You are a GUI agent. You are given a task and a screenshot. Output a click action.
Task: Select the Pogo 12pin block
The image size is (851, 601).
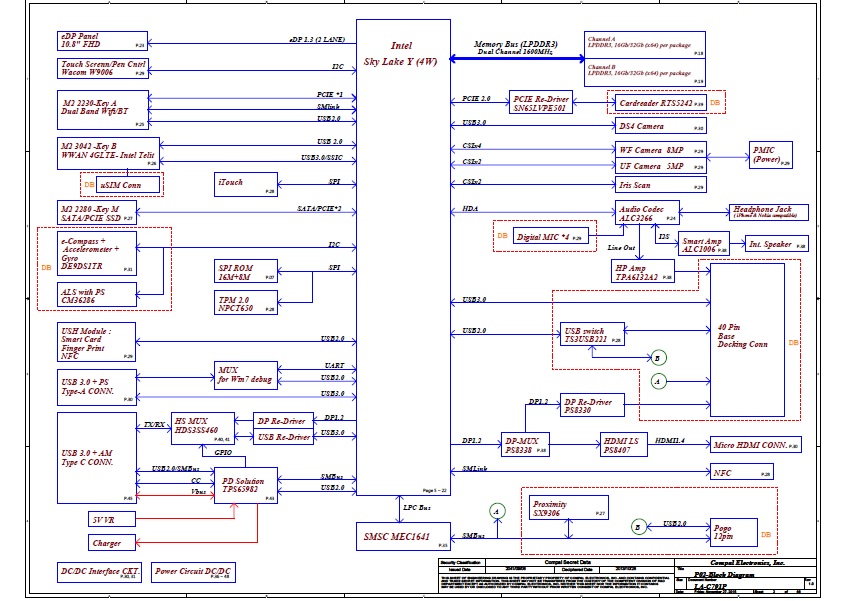(734, 532)
